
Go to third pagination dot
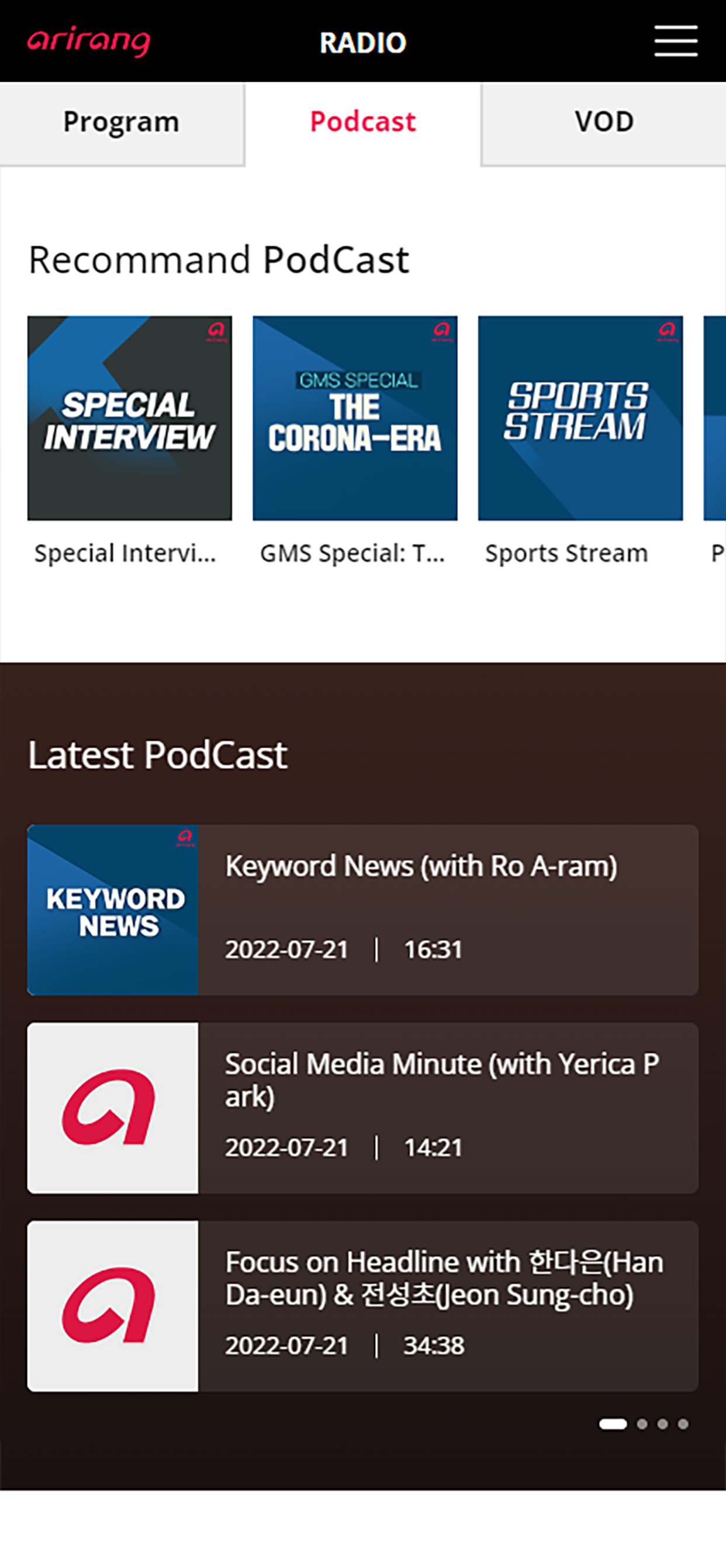click(x=663, y=1424)
